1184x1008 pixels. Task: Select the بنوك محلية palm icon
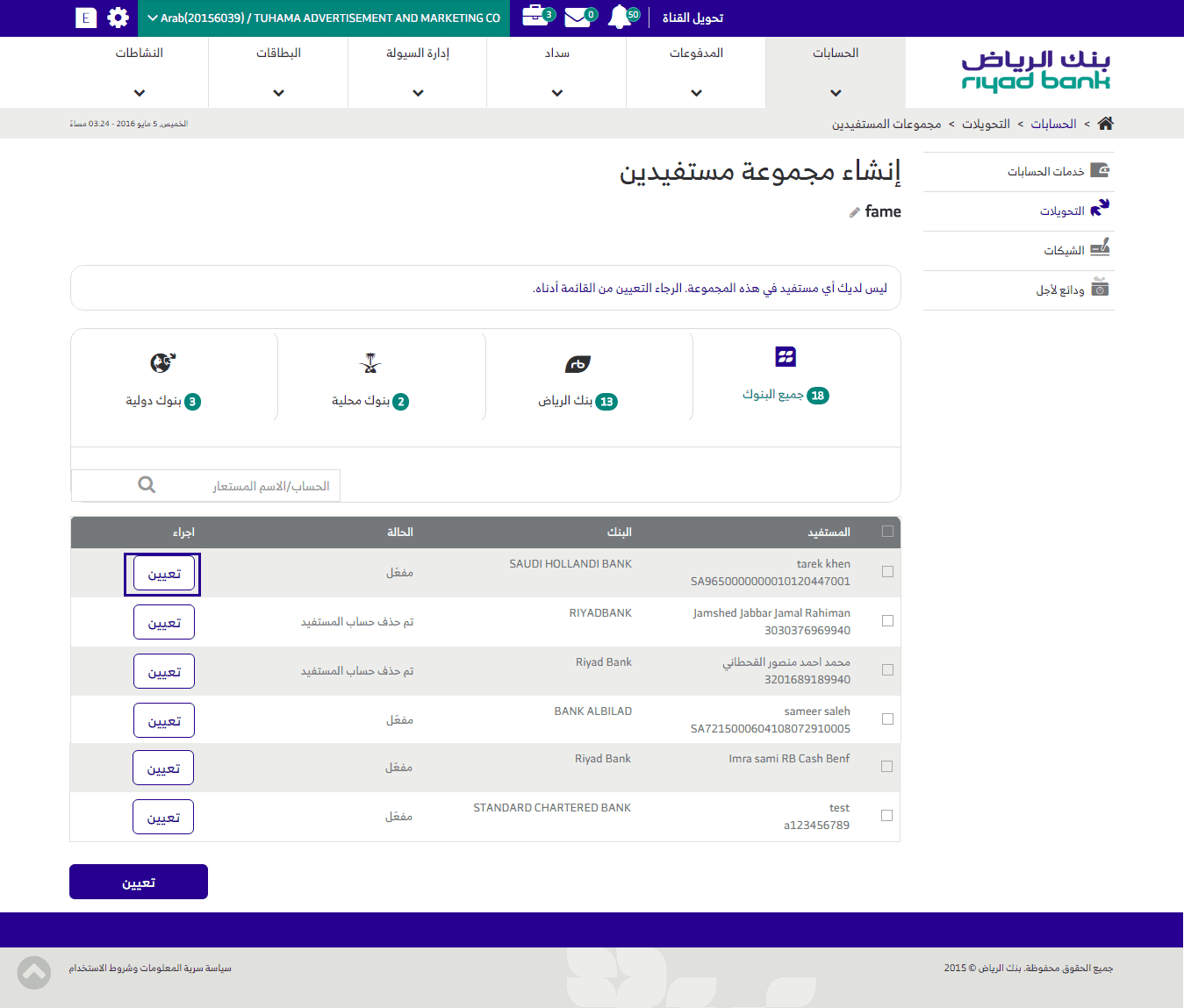(x=370, y=362)
